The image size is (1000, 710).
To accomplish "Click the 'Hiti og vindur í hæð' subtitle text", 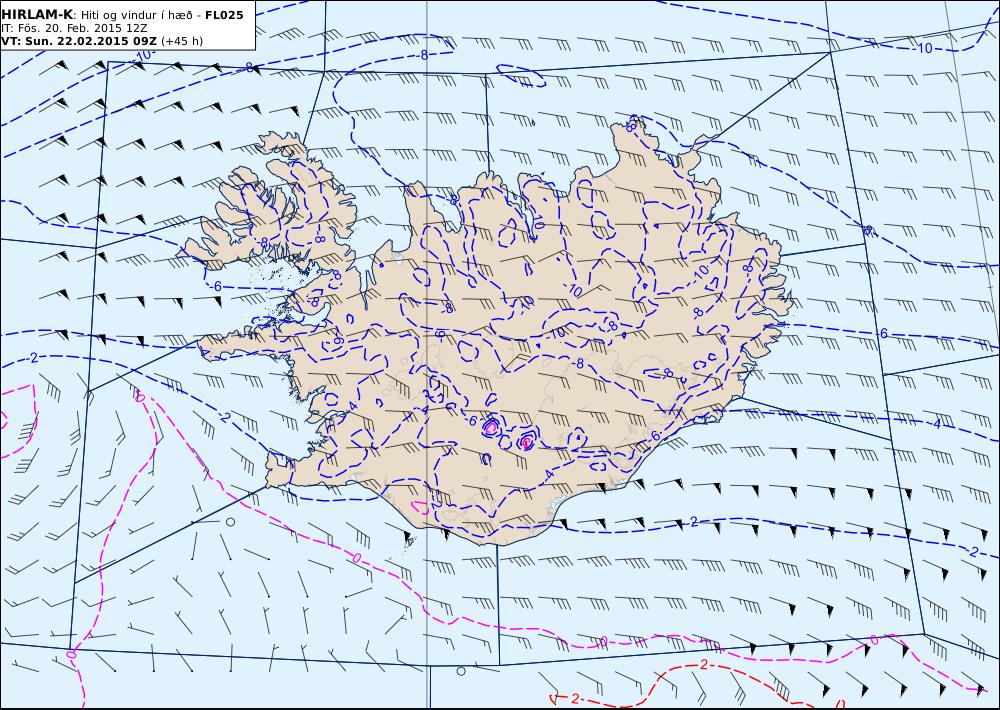I will pyautogui.click(x=136, y=15).
